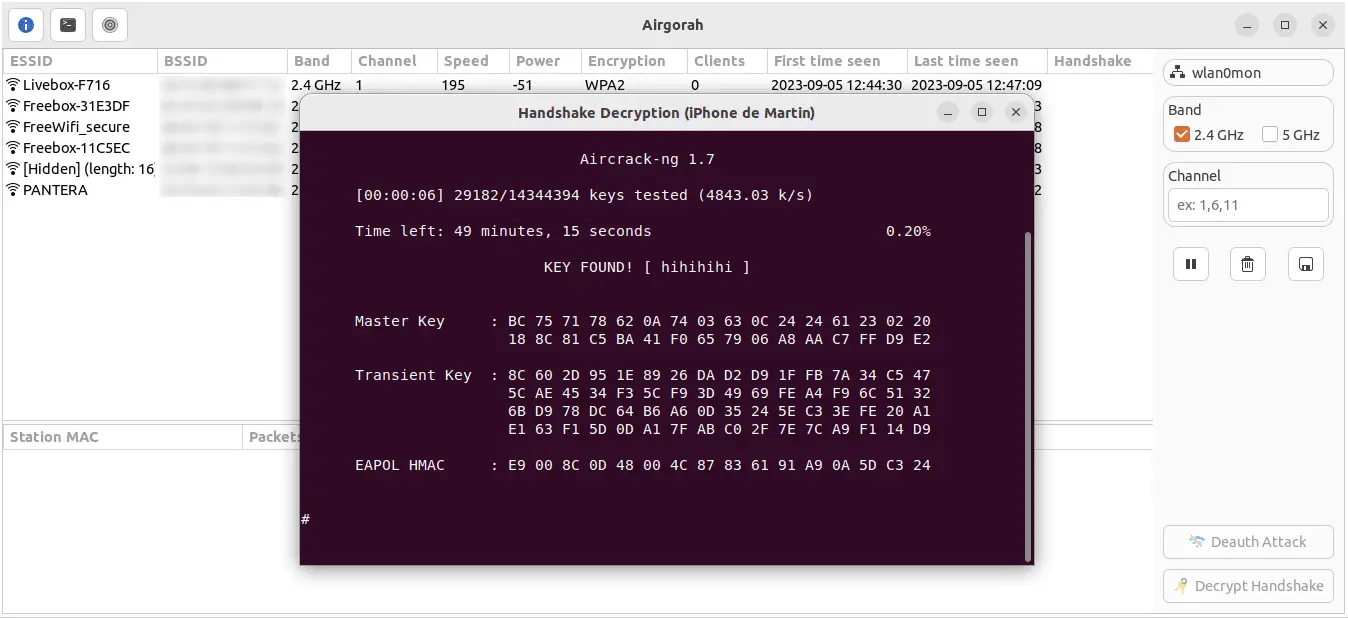Sort by BSSID column header
1348x618 pixels.
[222, 61]
